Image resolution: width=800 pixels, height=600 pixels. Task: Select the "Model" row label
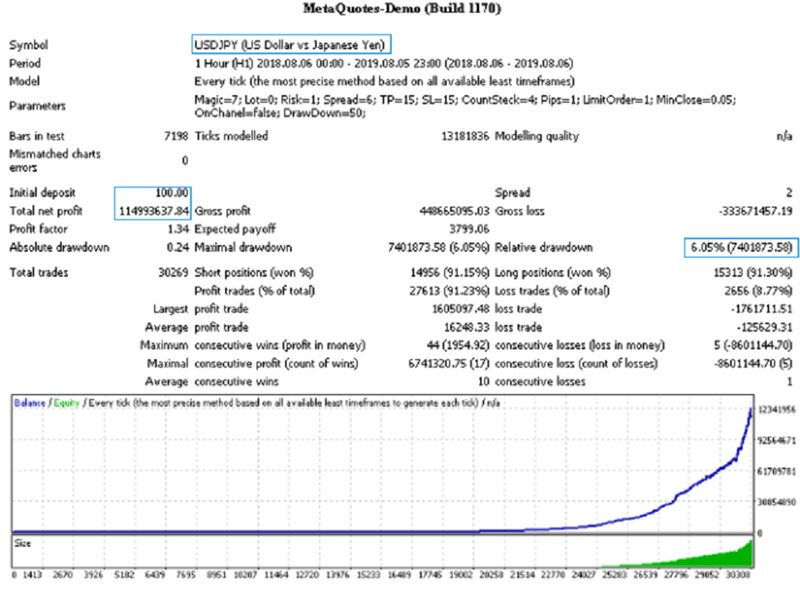click(x=24, y=81)
